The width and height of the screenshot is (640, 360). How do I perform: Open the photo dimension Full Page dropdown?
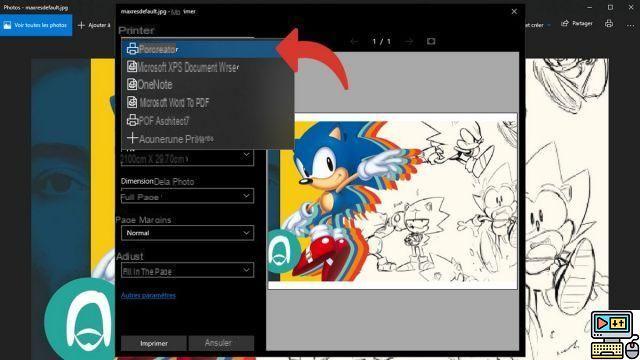[187, 196]
